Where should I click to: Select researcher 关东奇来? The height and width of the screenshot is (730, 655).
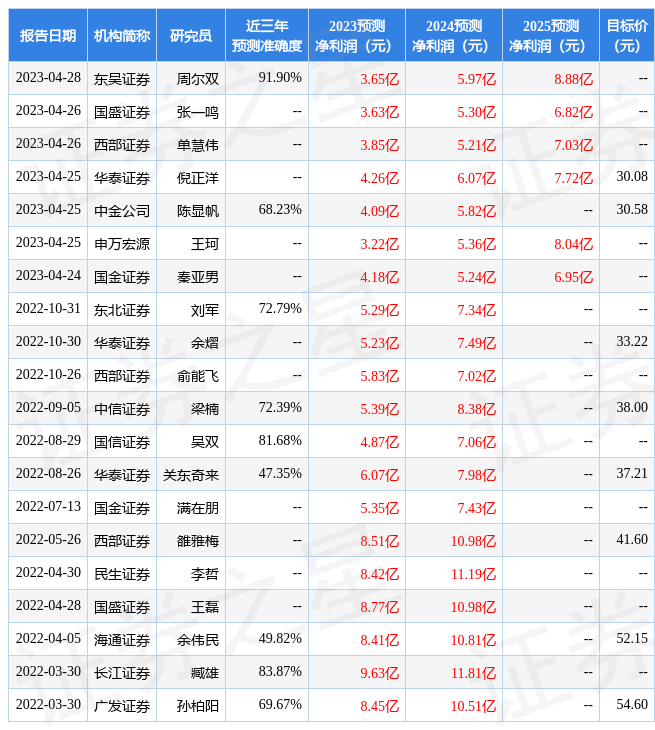point(191,475)
